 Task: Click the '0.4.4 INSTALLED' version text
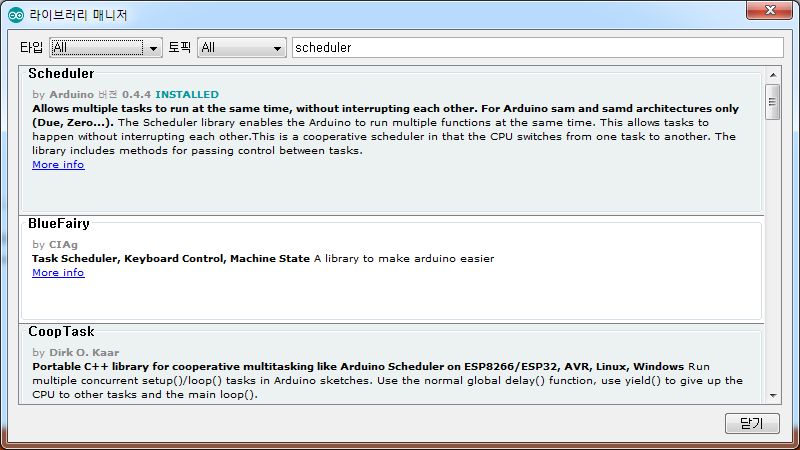click(x=170, y=94)
